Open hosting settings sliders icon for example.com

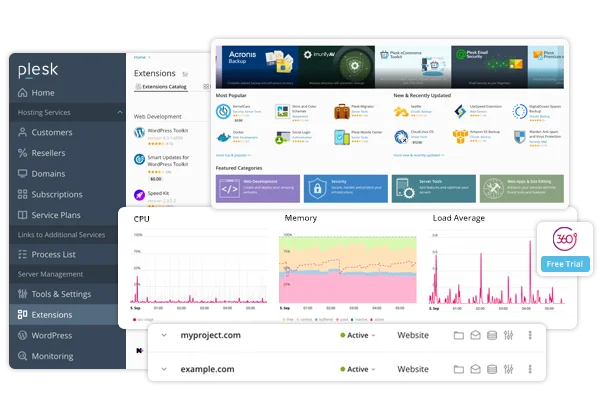[508, 369]
